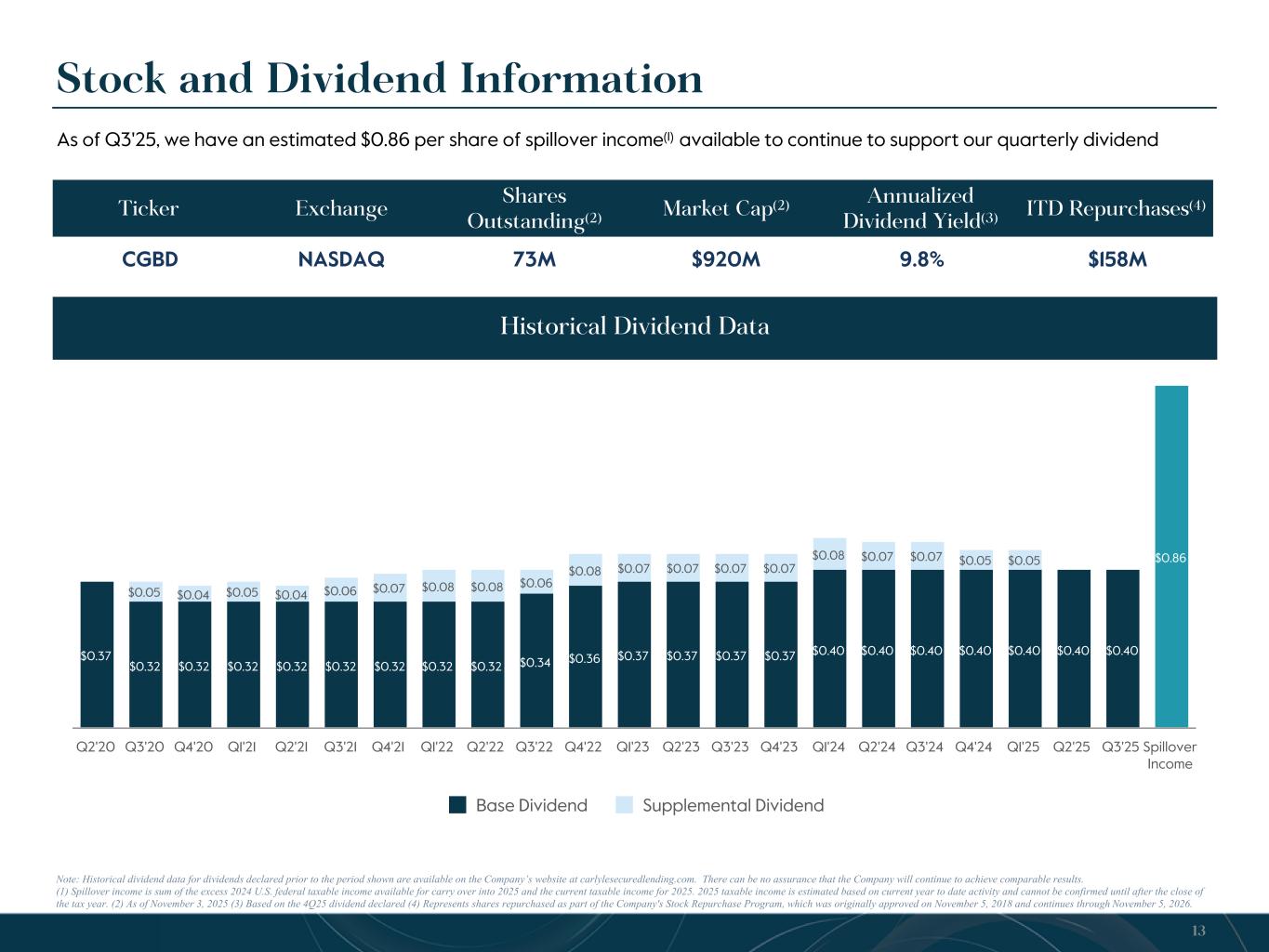Click the page number 13
The image size is (1269, 952).
click(x=1197, y=932)
